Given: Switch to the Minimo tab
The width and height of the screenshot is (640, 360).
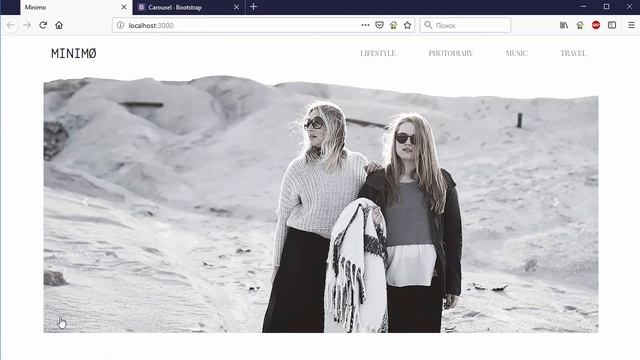Looking at the screenshot, I should (76, 7).
